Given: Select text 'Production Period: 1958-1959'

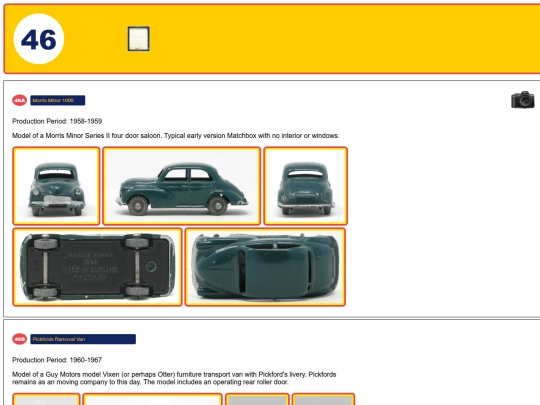Looking at the screenshot, I should [x=57, y=121].
